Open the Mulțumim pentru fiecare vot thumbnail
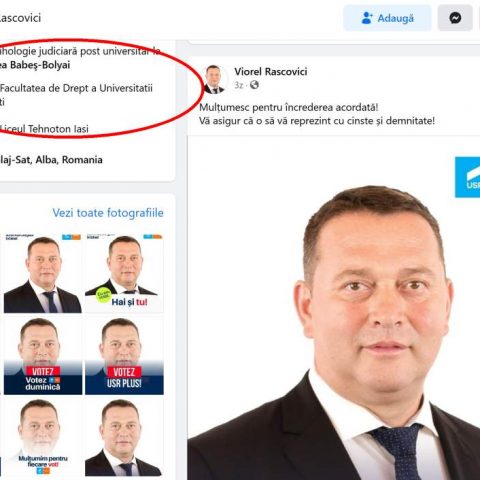480x480 pixels. coord(43,437)
